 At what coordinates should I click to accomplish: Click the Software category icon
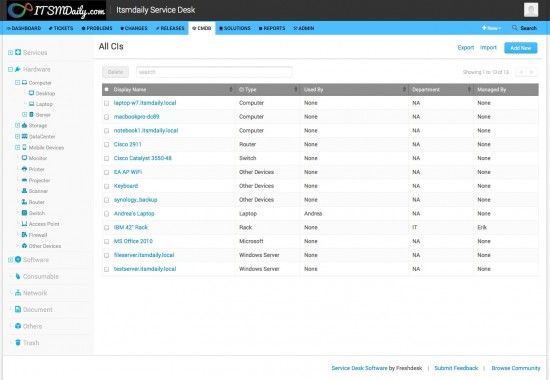point(18,259)
